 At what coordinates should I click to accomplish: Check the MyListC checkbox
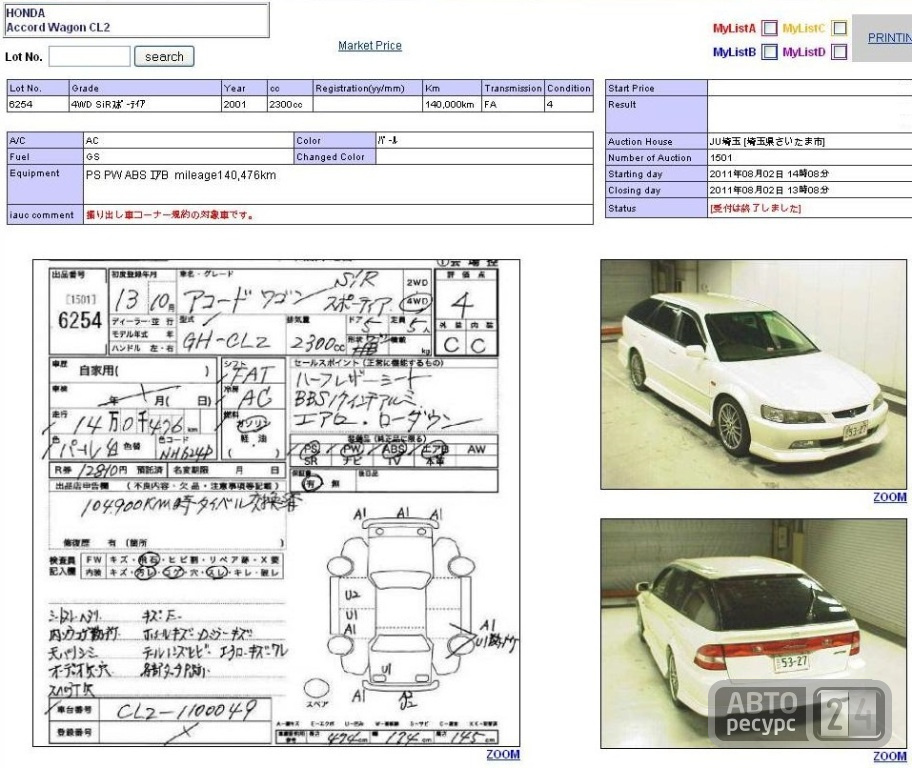(839, 28)
